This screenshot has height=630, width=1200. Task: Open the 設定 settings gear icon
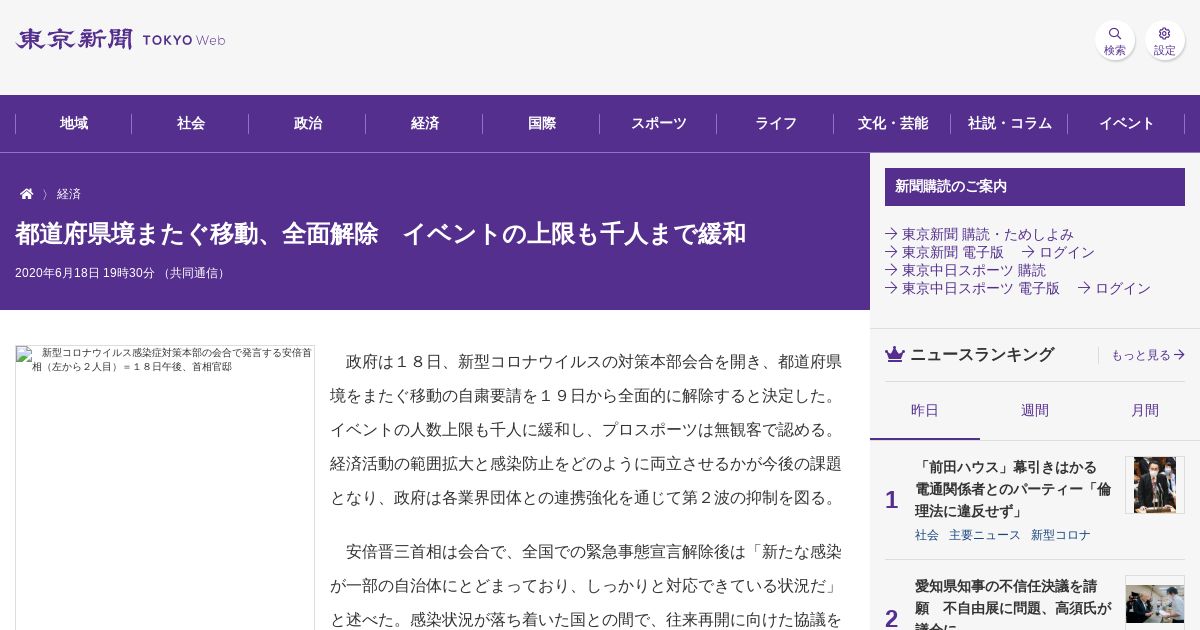(x=1164, y=40)
